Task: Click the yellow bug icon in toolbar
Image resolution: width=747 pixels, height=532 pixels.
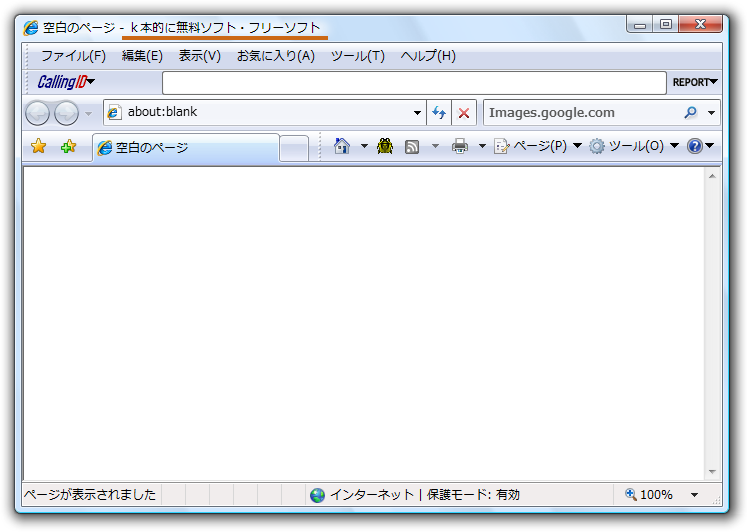Action: pyautogui.click(x=385, y=147)
